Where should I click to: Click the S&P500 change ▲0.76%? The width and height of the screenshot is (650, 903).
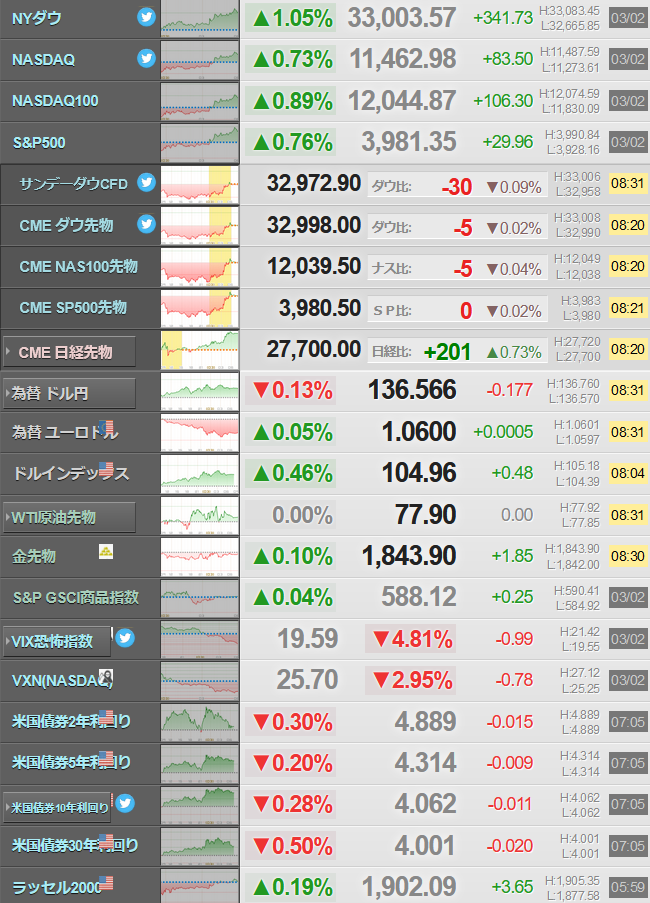[x=292, y=142]
